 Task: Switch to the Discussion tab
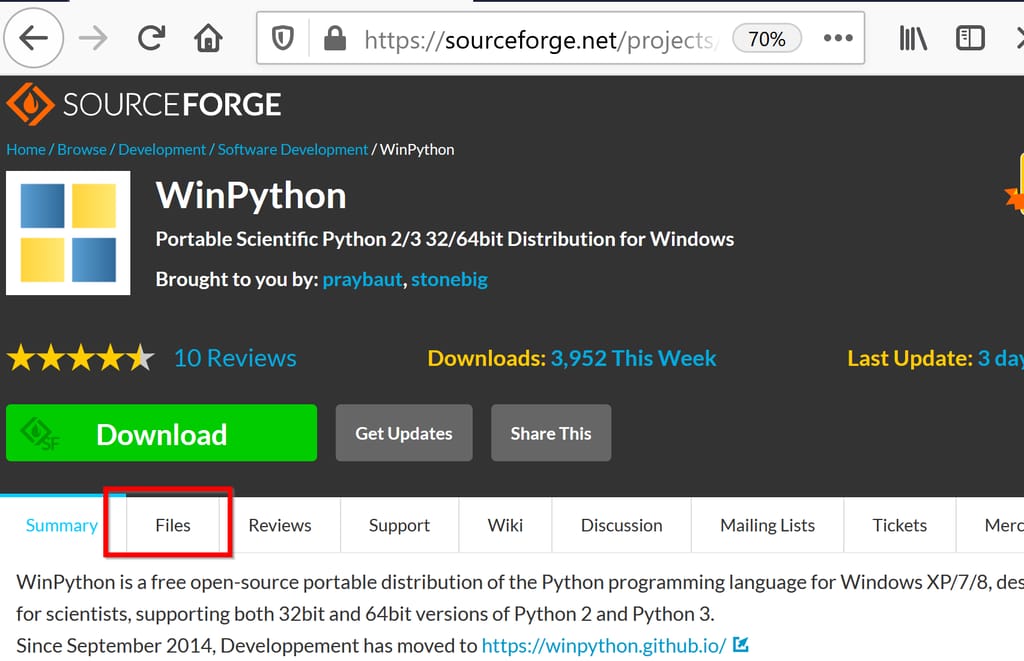[x=621, y=525]
